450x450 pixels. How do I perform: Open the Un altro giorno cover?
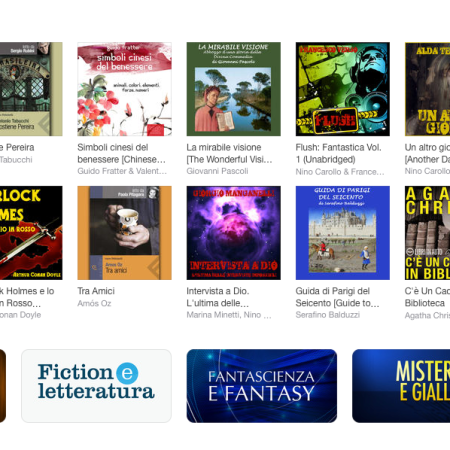[x=427, y=89]
